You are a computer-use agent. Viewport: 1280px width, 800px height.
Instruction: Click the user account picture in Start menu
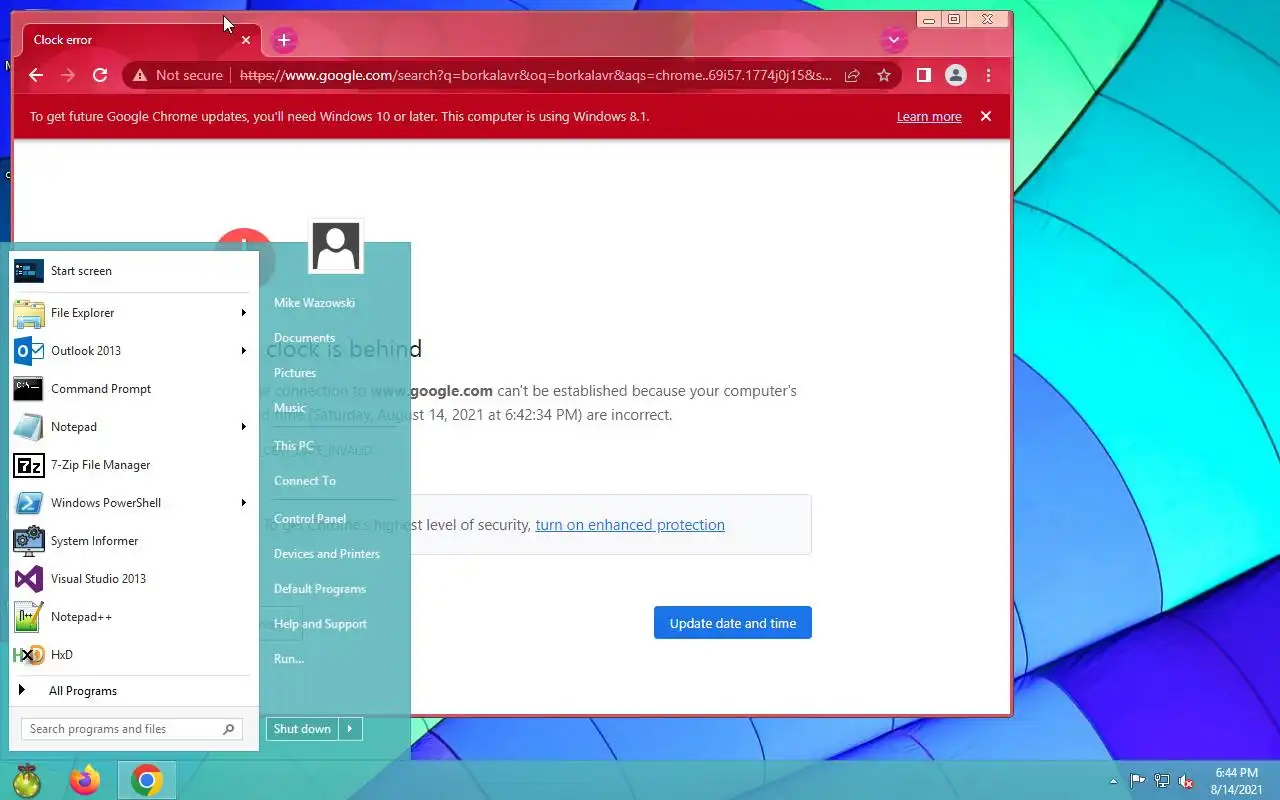[x=336, y=246]
